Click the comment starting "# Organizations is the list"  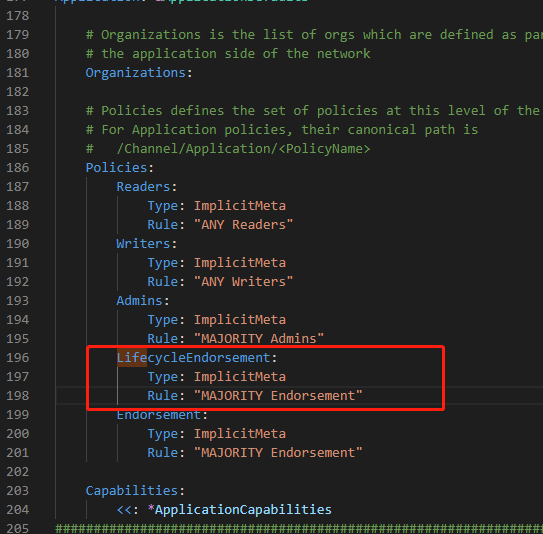click(314, 35)
